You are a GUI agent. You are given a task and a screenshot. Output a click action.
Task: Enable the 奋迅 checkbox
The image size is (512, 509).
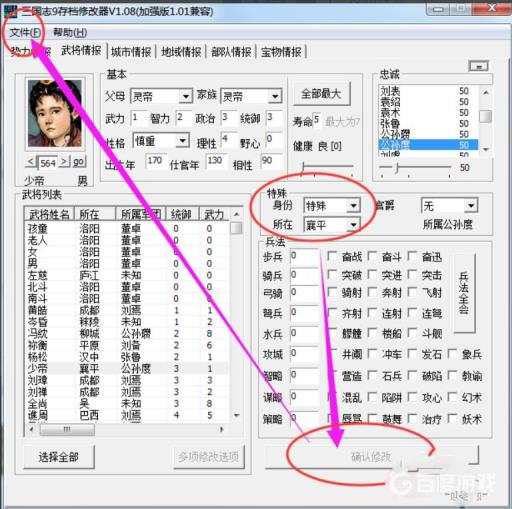[x=412, y=256]
